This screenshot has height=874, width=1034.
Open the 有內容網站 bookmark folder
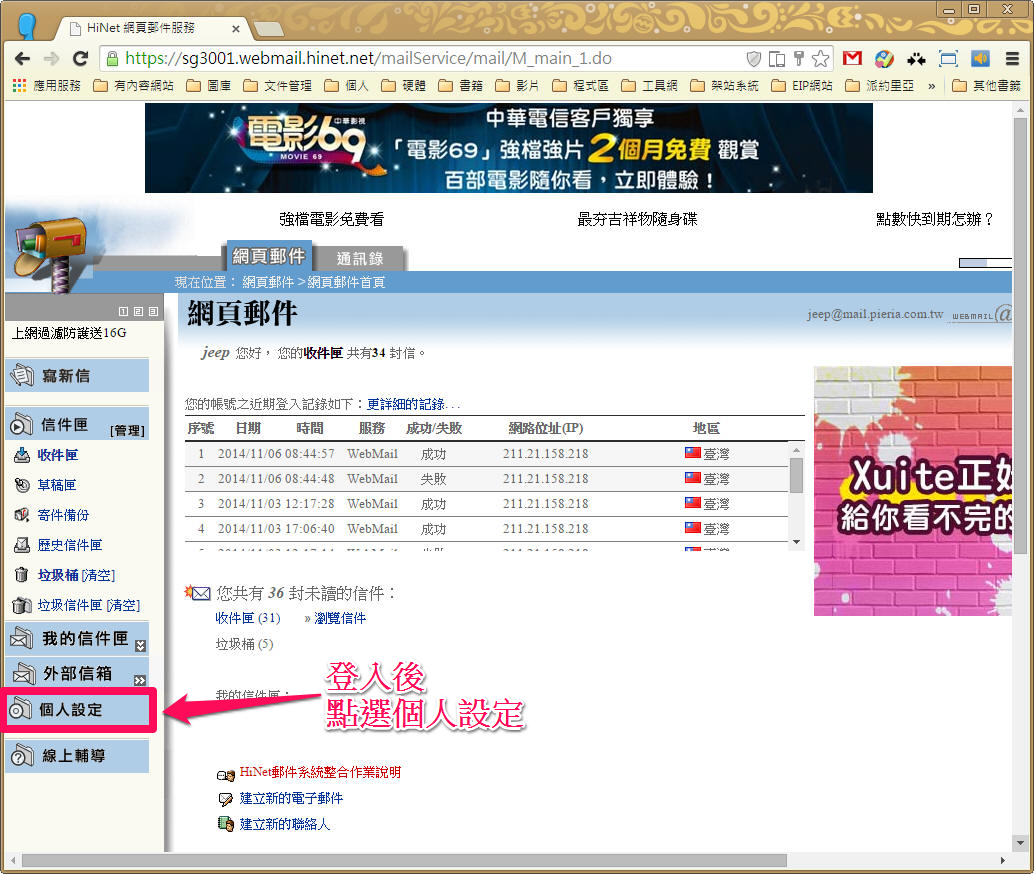[x=134, y=86]
